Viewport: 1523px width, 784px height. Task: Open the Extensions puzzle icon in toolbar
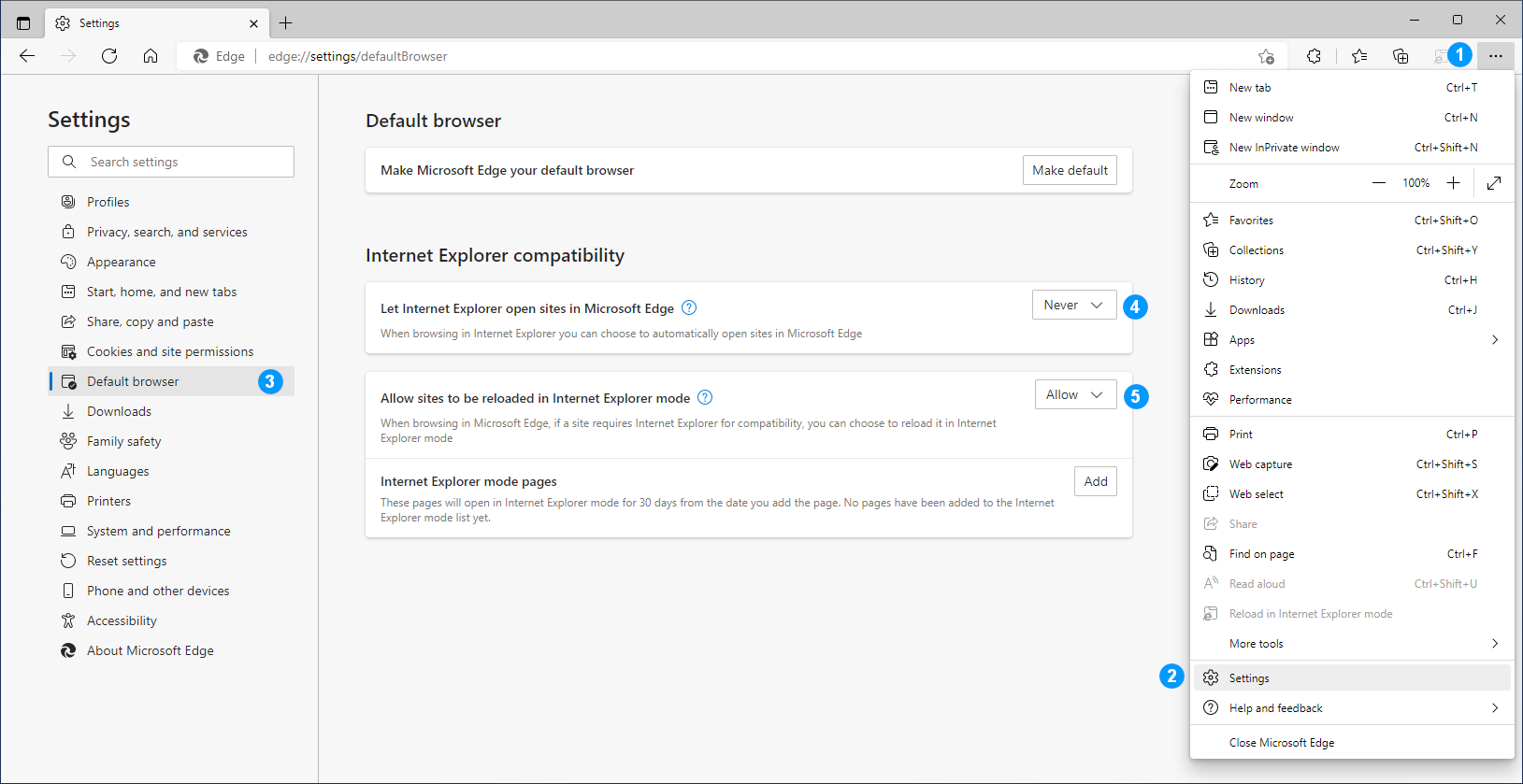coord(1314,56)
